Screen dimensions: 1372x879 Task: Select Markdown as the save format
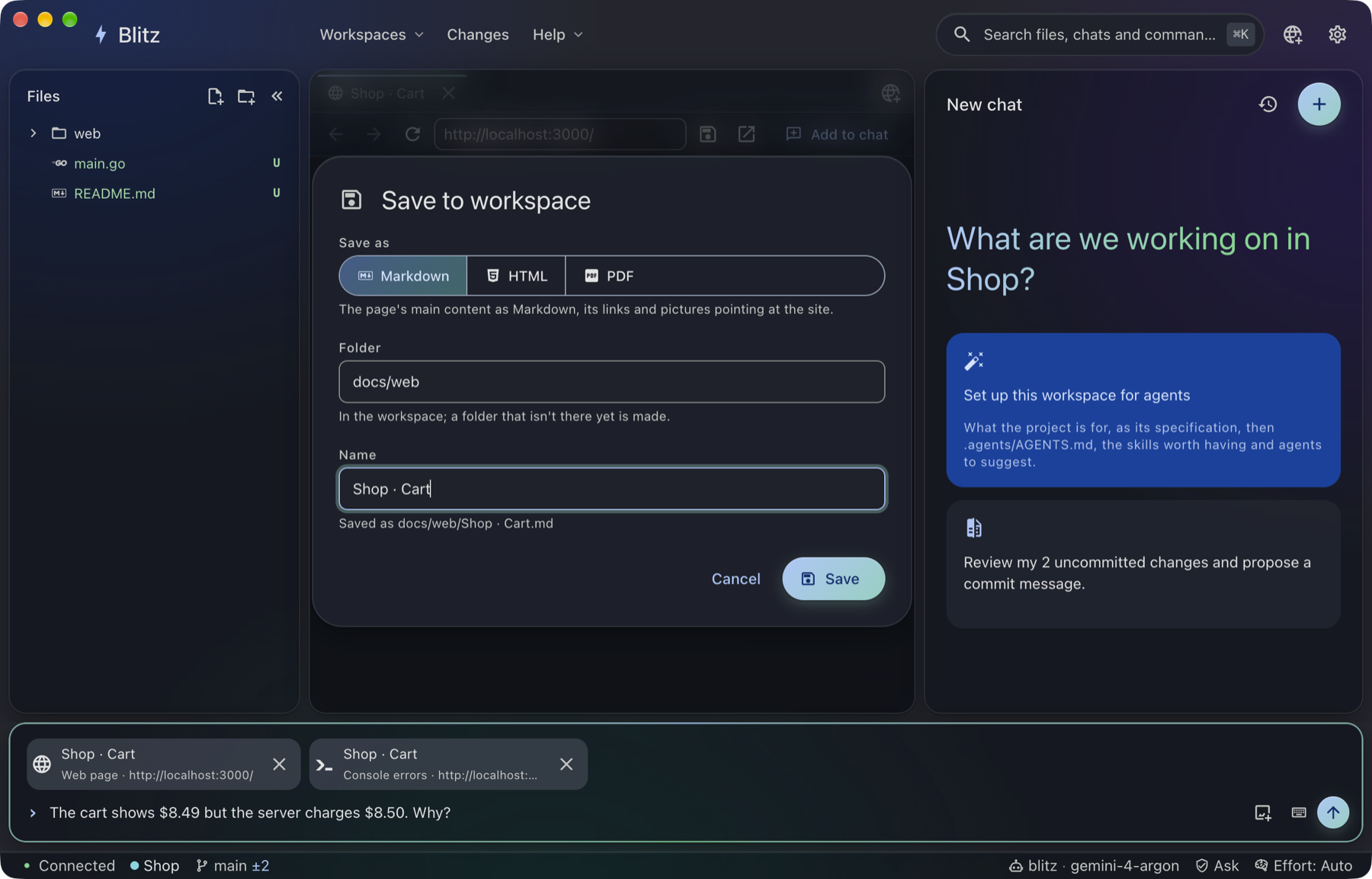403,276
